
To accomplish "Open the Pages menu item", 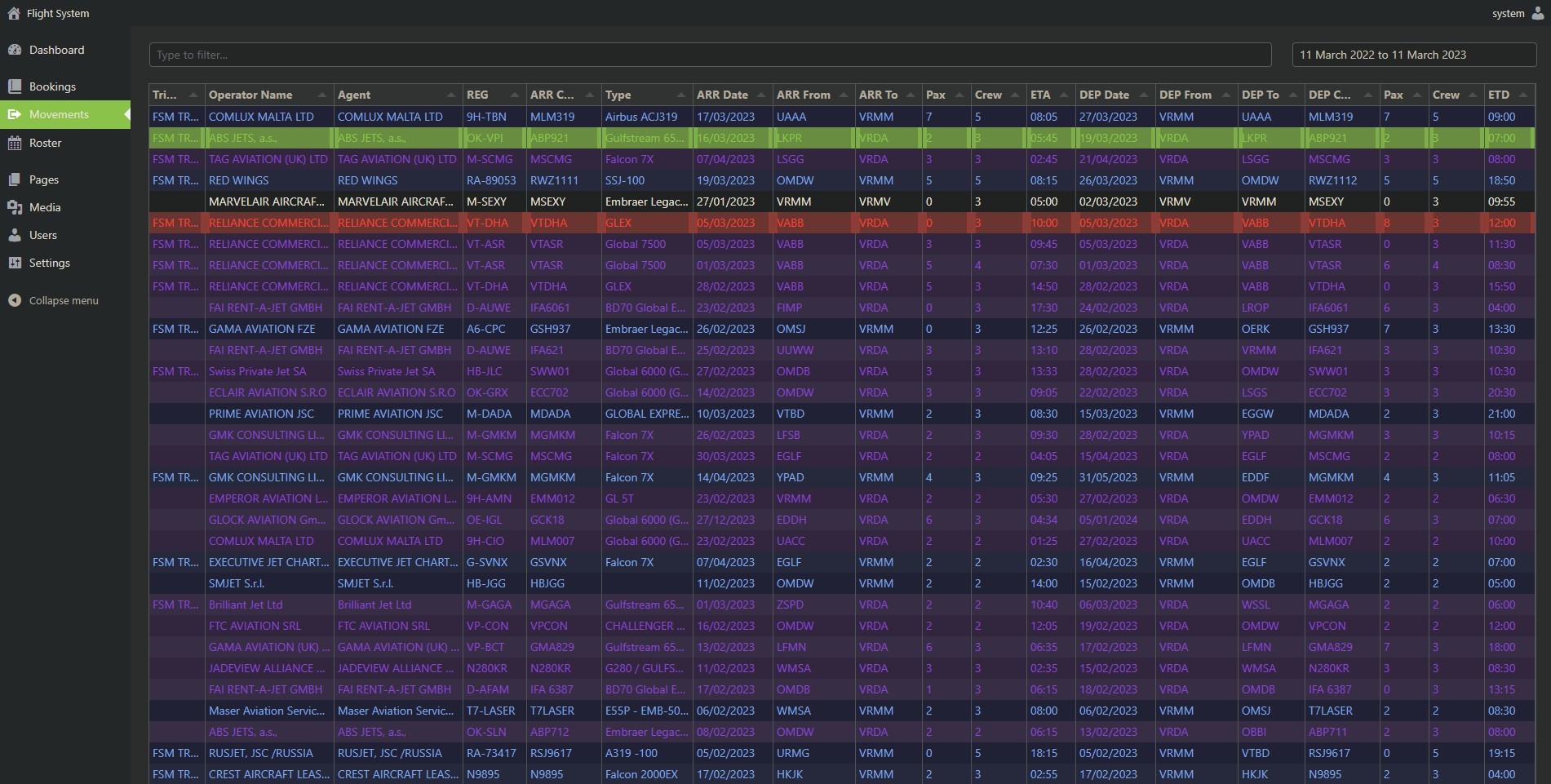I will 65,179.
